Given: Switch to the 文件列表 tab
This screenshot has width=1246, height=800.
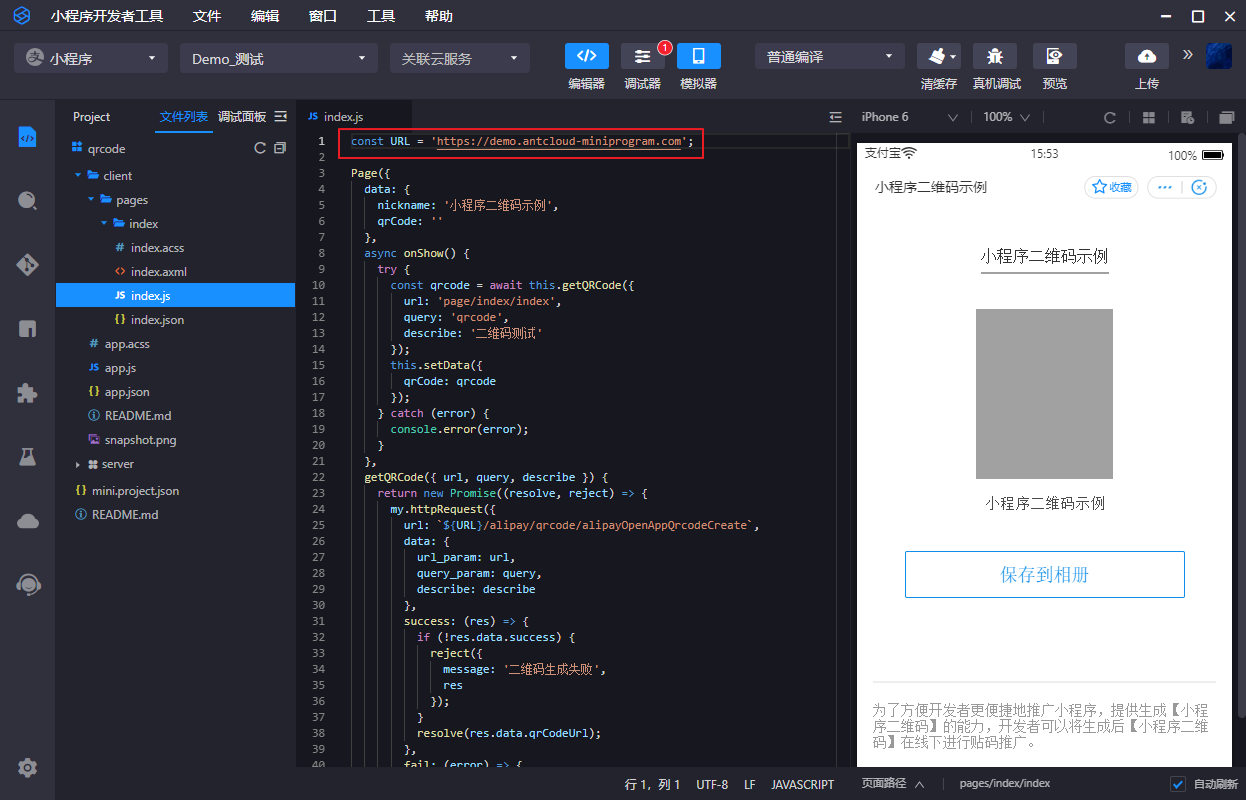Looking at the screenshot, I should click(x=184, y=117).
